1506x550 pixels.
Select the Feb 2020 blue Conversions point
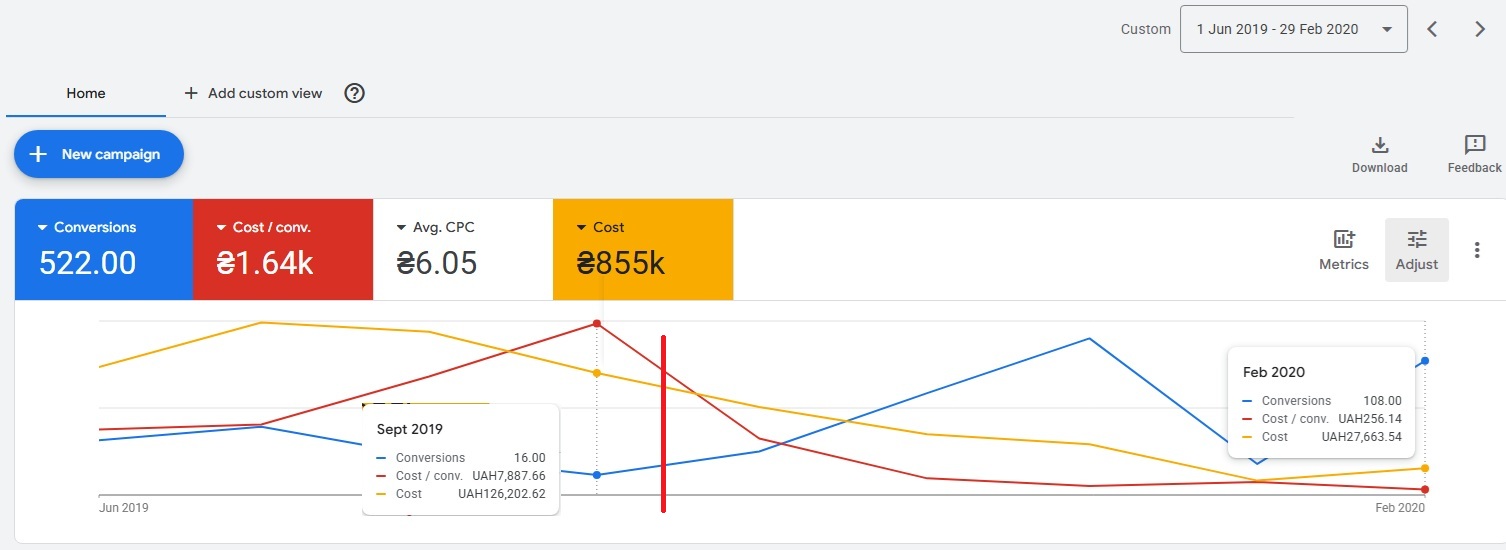pos(1425,360)
